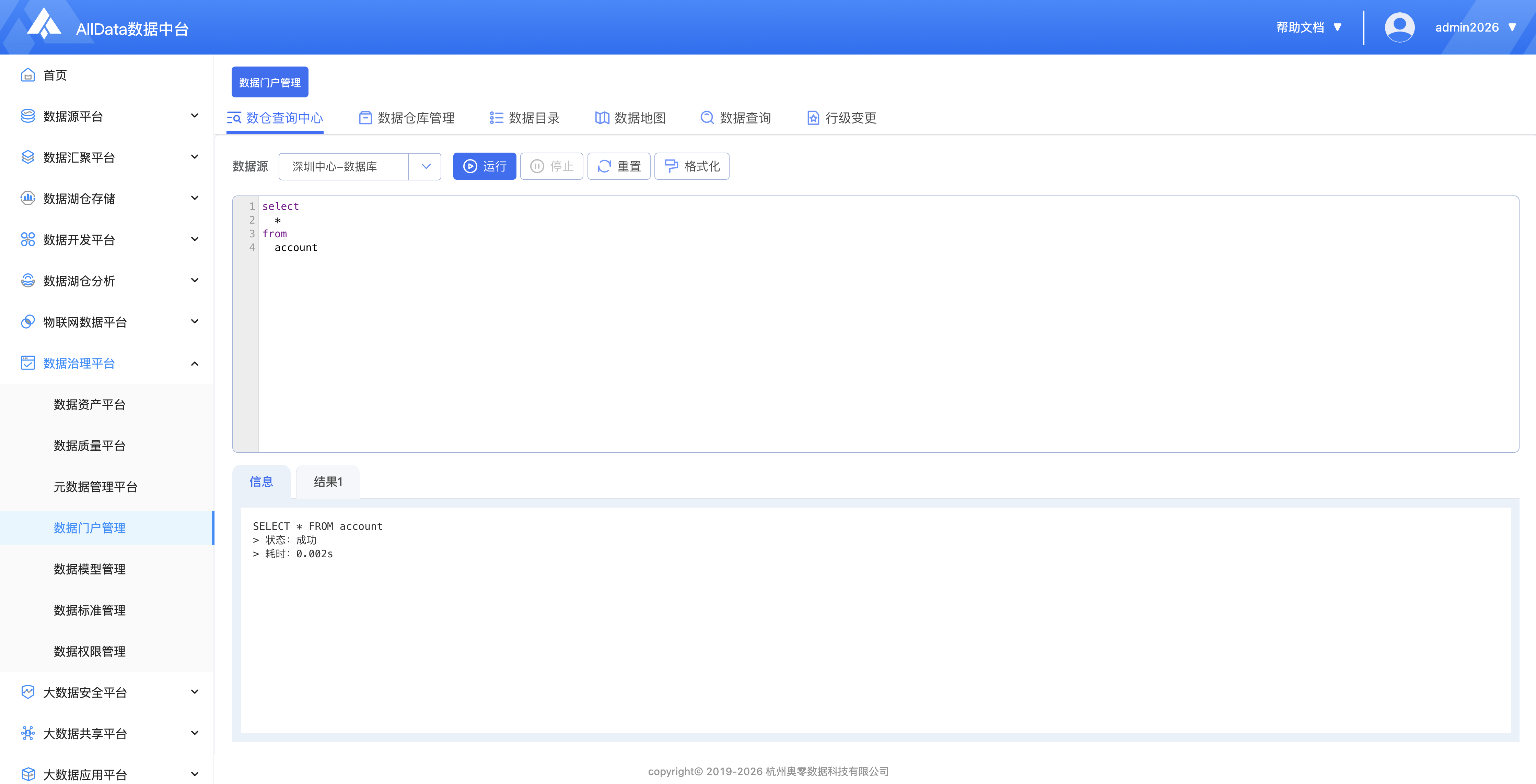Image resolution: width=1536 pixels, height=784 pixels.
Task: Open the admin2026 user dropdown
Action: (x=1475, y=27)
